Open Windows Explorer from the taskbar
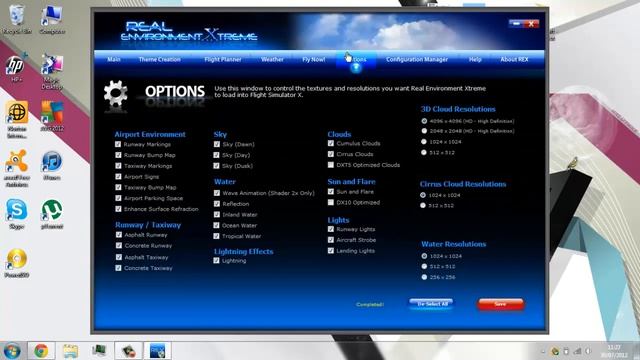 pyautogui.click(x=70, y=351)
